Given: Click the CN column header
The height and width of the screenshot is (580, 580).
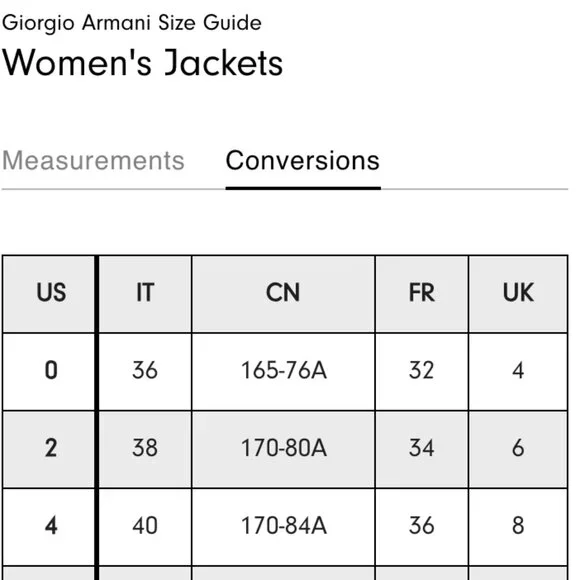Looking at the screenshot, I should point(283,294).
